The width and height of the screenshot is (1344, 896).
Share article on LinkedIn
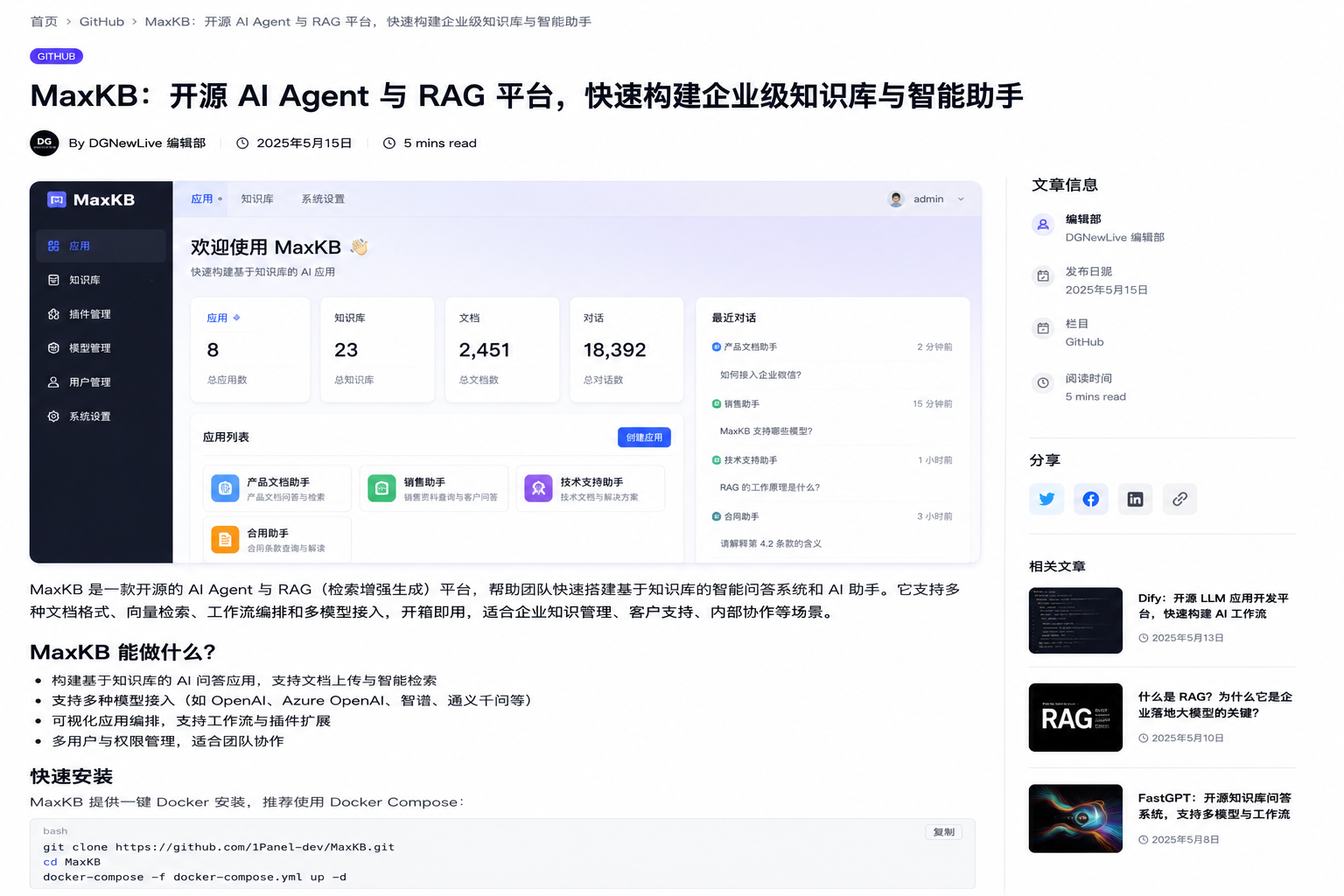[x=1135, y=499]
